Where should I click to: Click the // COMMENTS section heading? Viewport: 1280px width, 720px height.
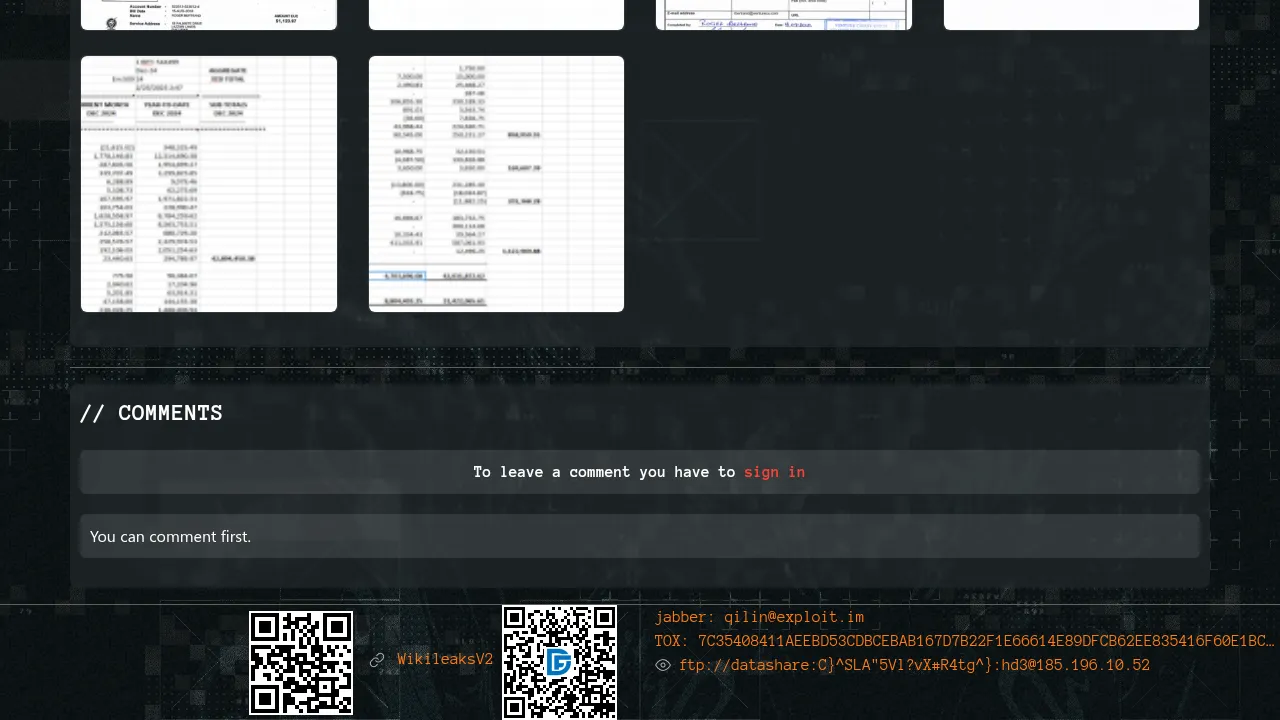tap(151, 413)
